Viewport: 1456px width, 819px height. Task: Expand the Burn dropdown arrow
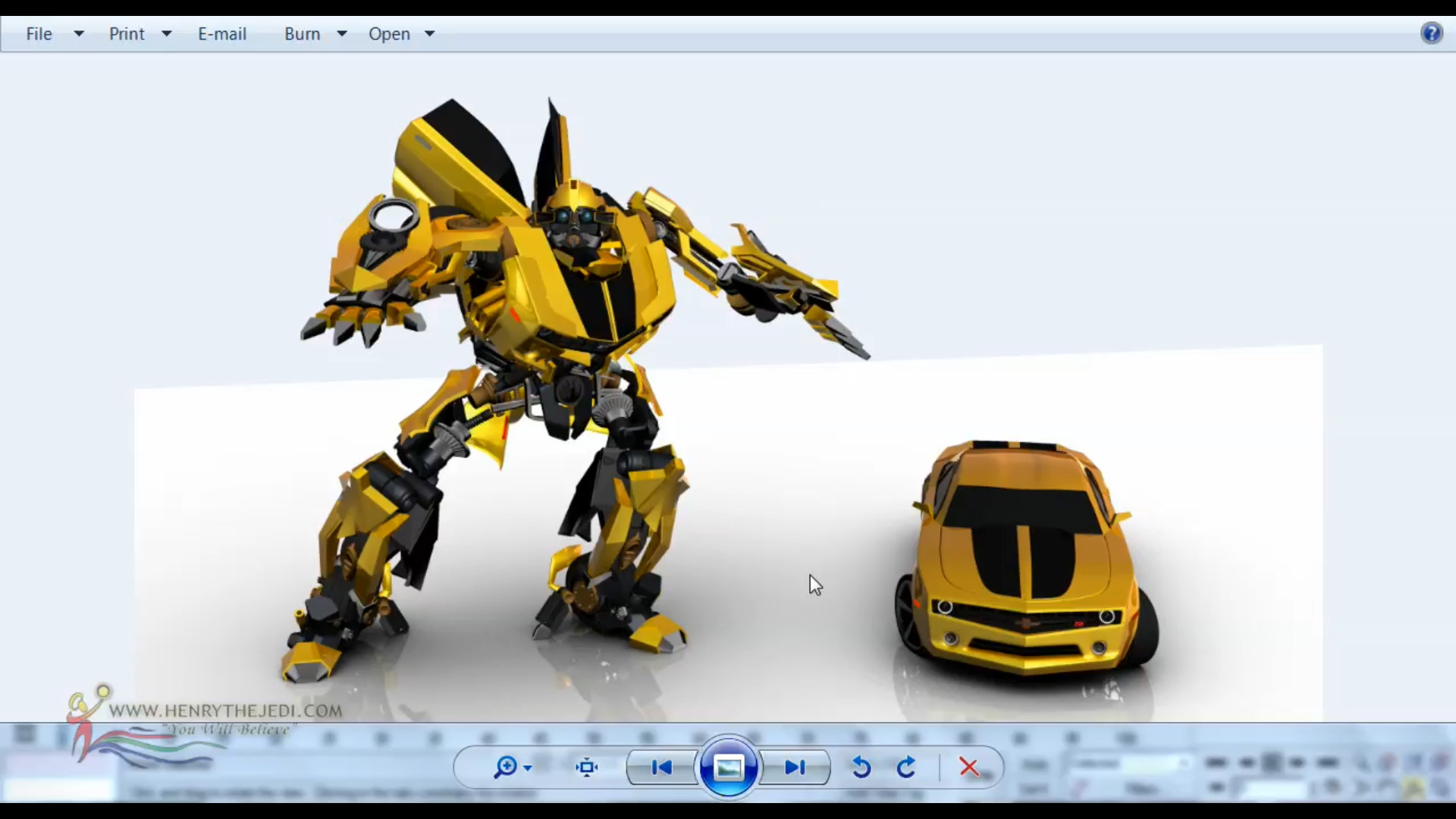point(342,34)
